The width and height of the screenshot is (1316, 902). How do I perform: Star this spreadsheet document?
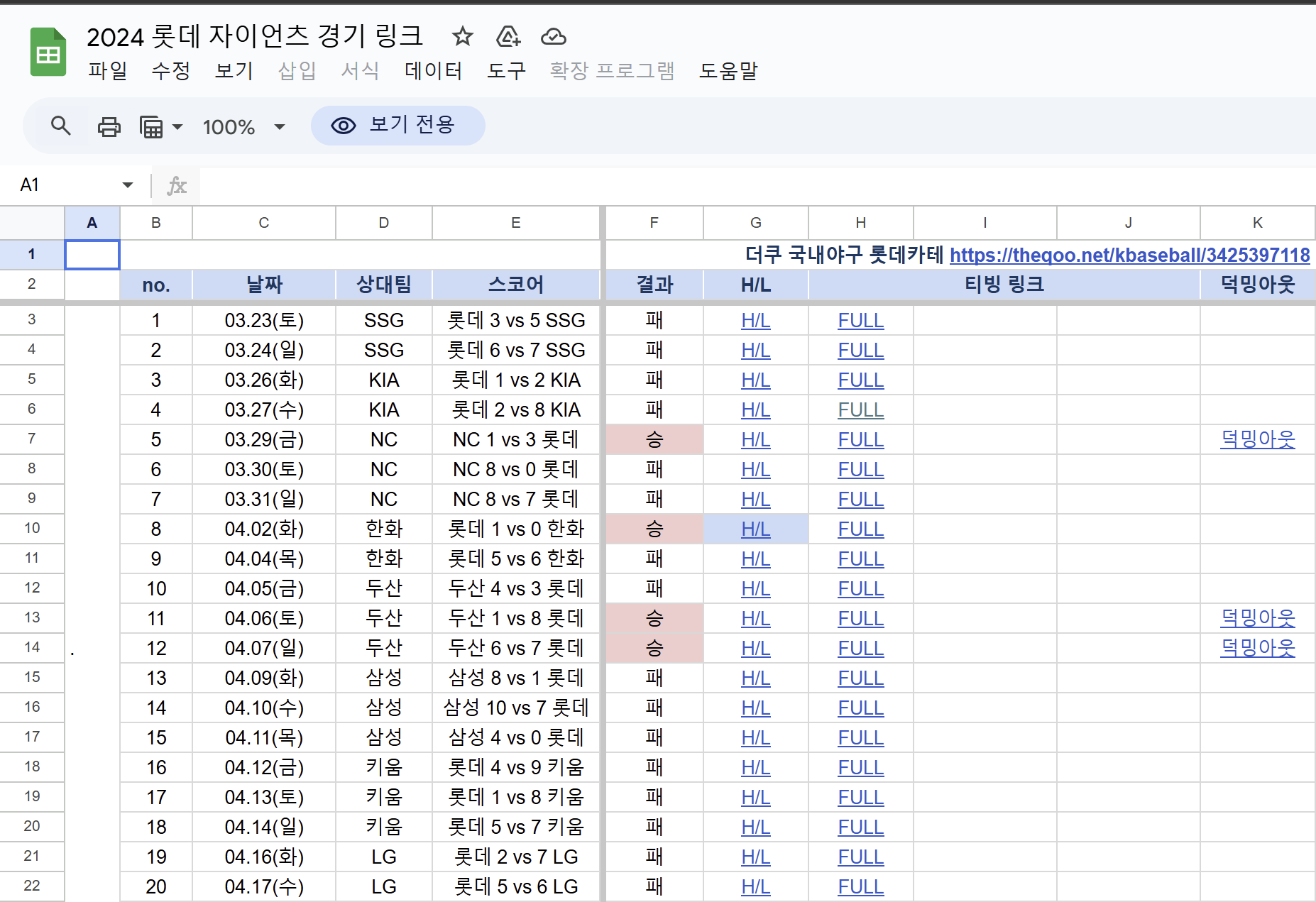click(462, 36)
